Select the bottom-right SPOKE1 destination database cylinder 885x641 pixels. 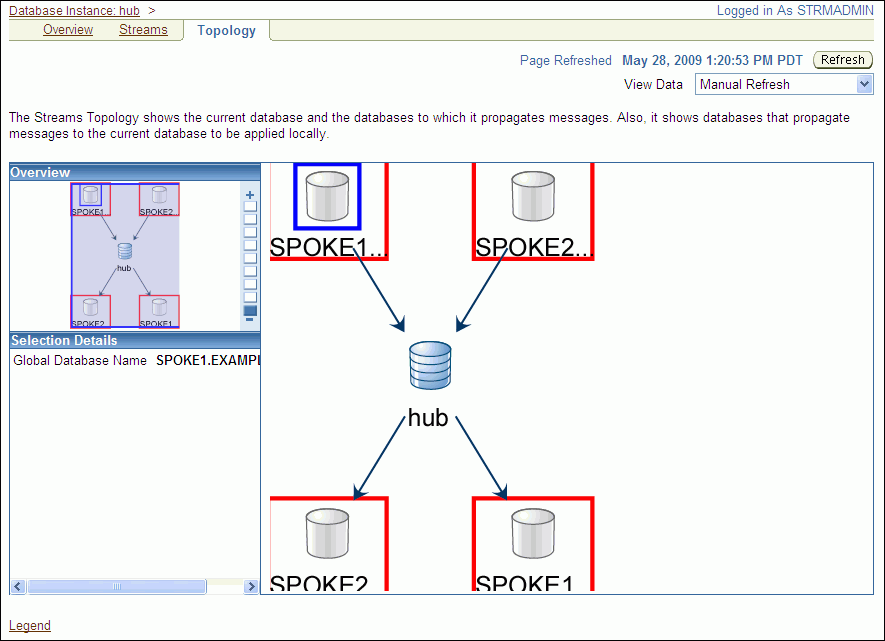pyautogui.click(x=533, y=533)
